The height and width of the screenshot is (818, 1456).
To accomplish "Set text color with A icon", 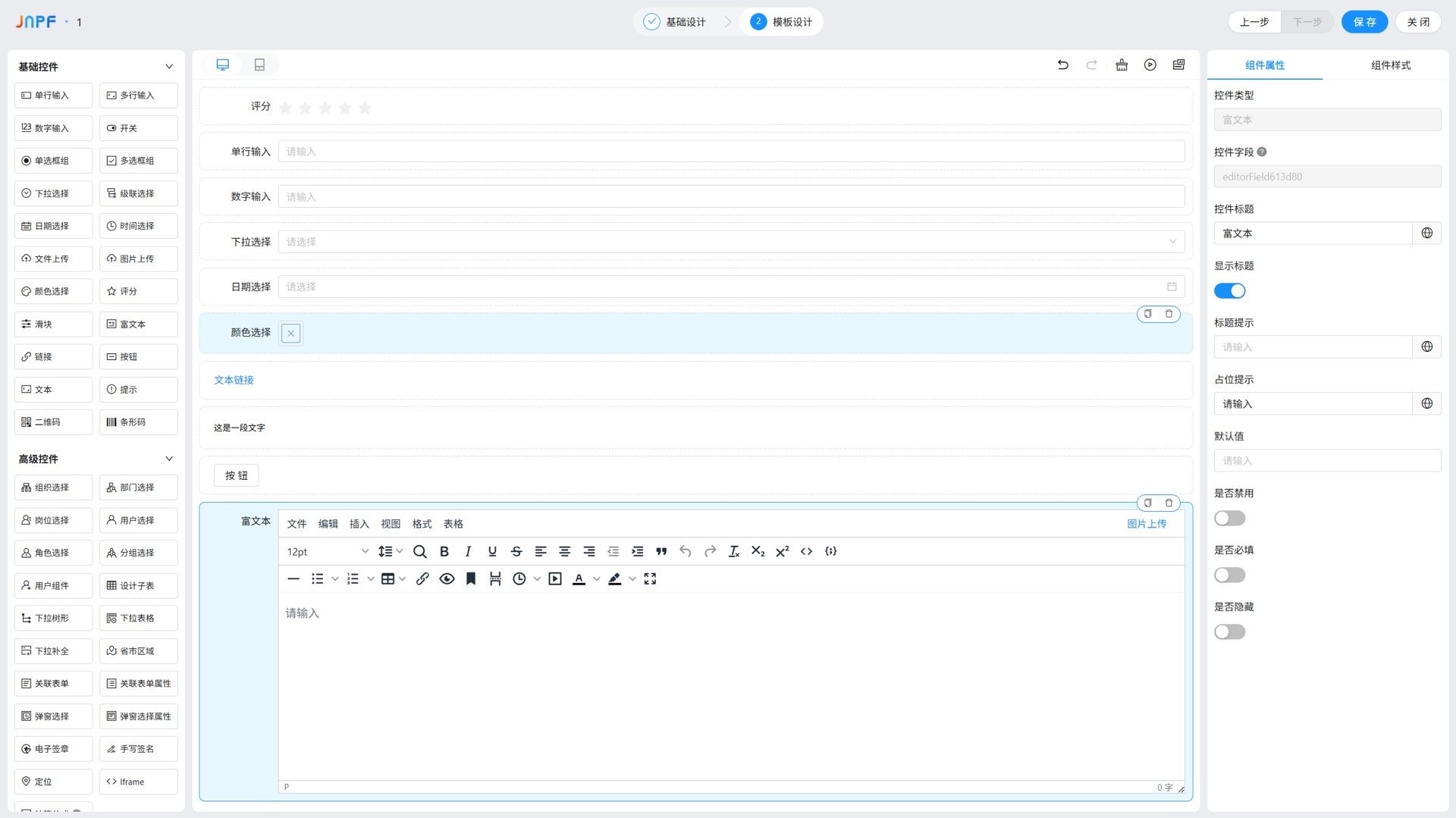I will tap(579, 578).
